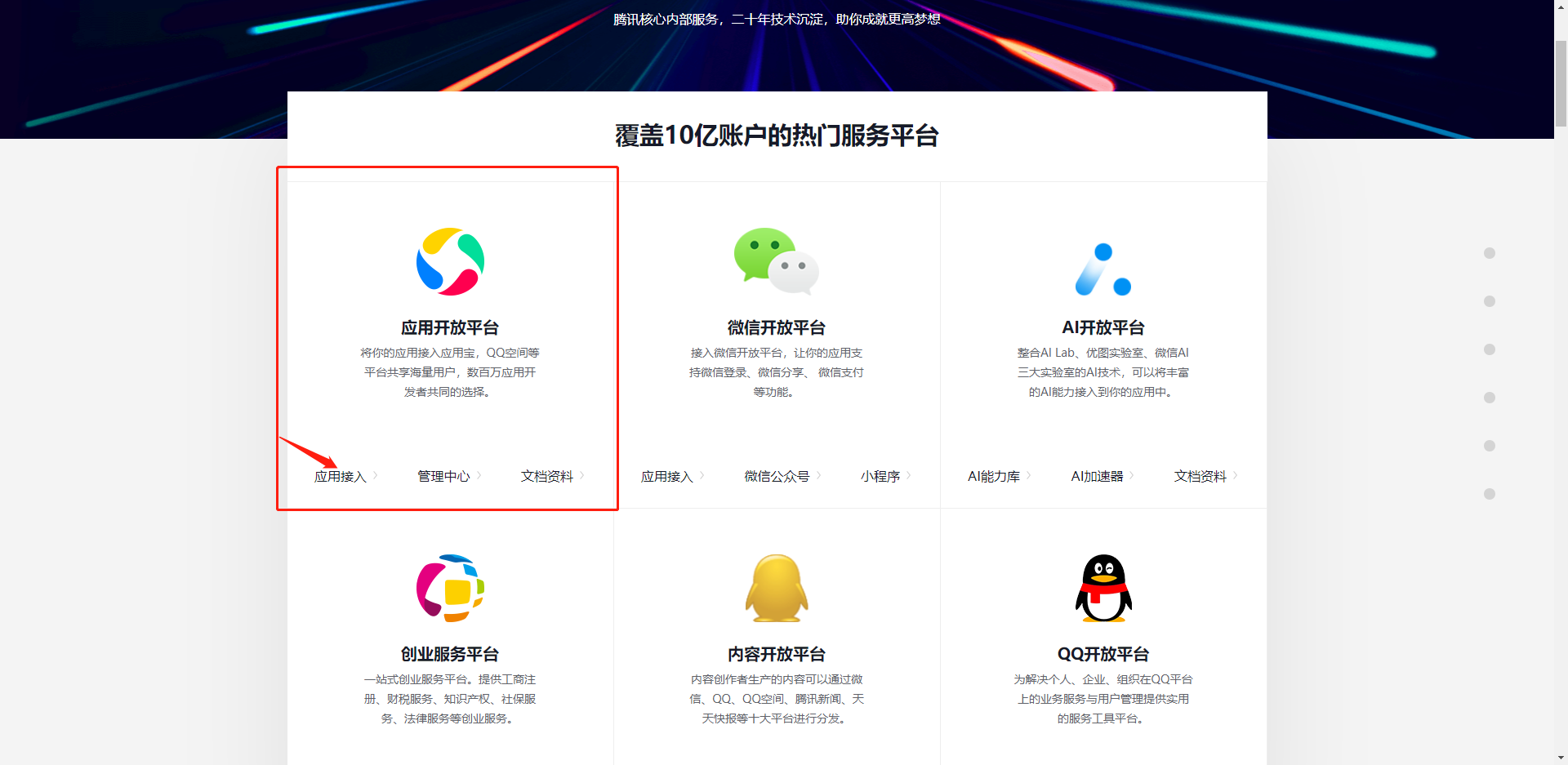Viewport: 1568px width, 765px height.
Task: Open the 小程序 link
Action: [x=880, y=476]
